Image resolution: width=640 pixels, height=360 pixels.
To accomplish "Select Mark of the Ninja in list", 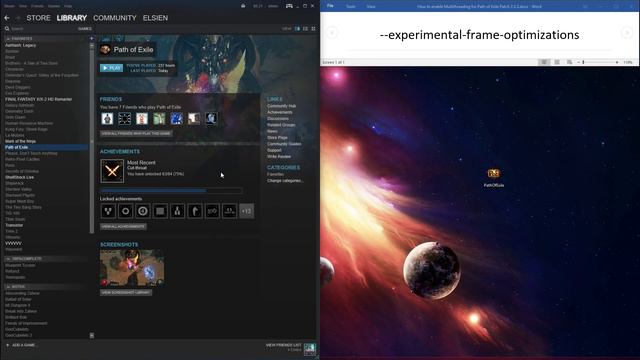I will point(20,141).
